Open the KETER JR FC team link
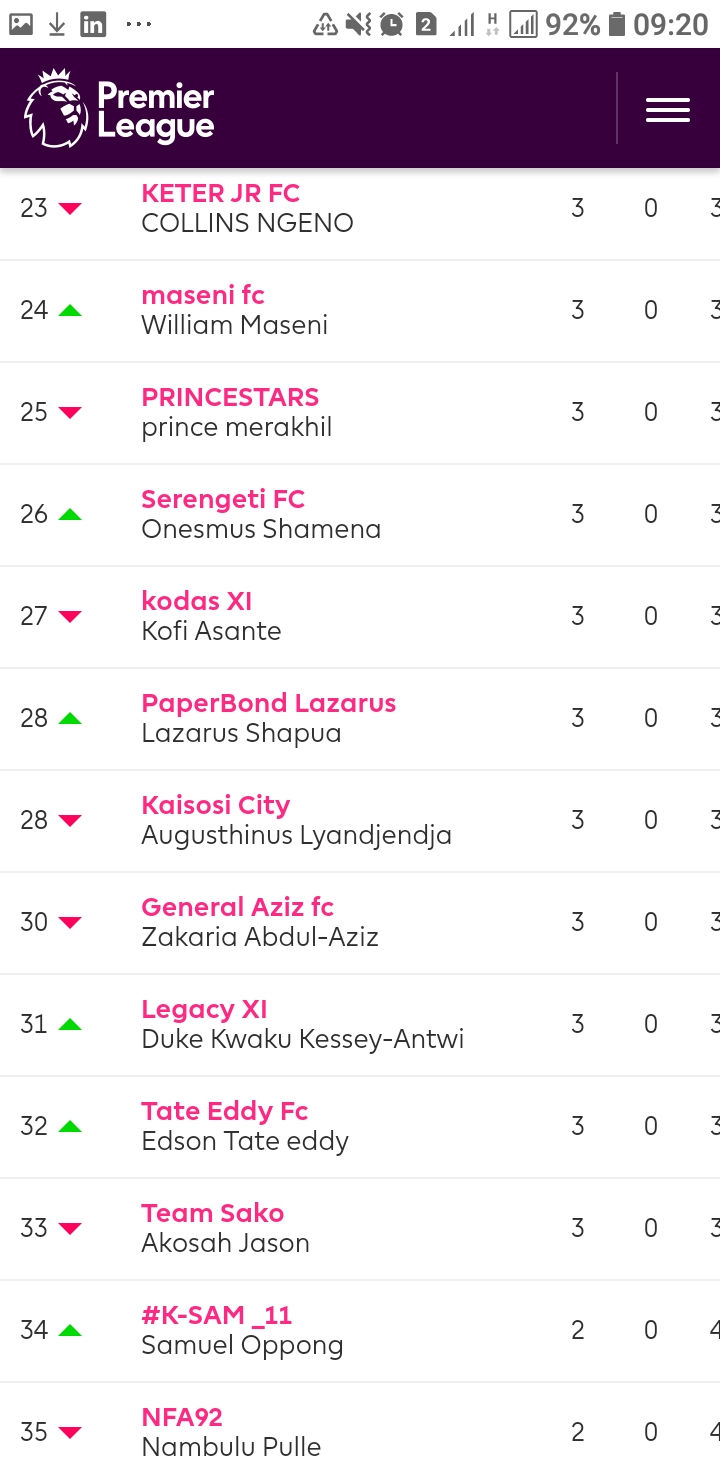The width and height of the screenshot is (720, 1480). coord(220,193)
